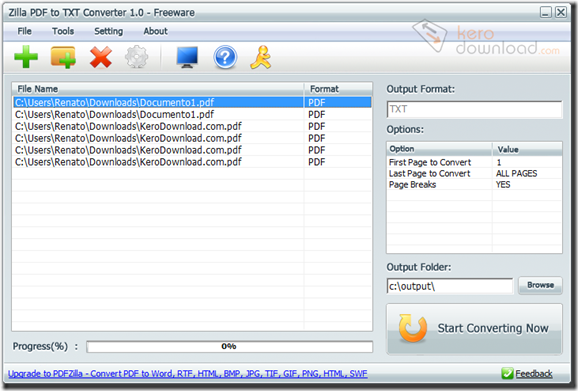The width and height of the screenshot is (578, 391).
Task: Click the ALL PAGES value cell
Action: 516,174
